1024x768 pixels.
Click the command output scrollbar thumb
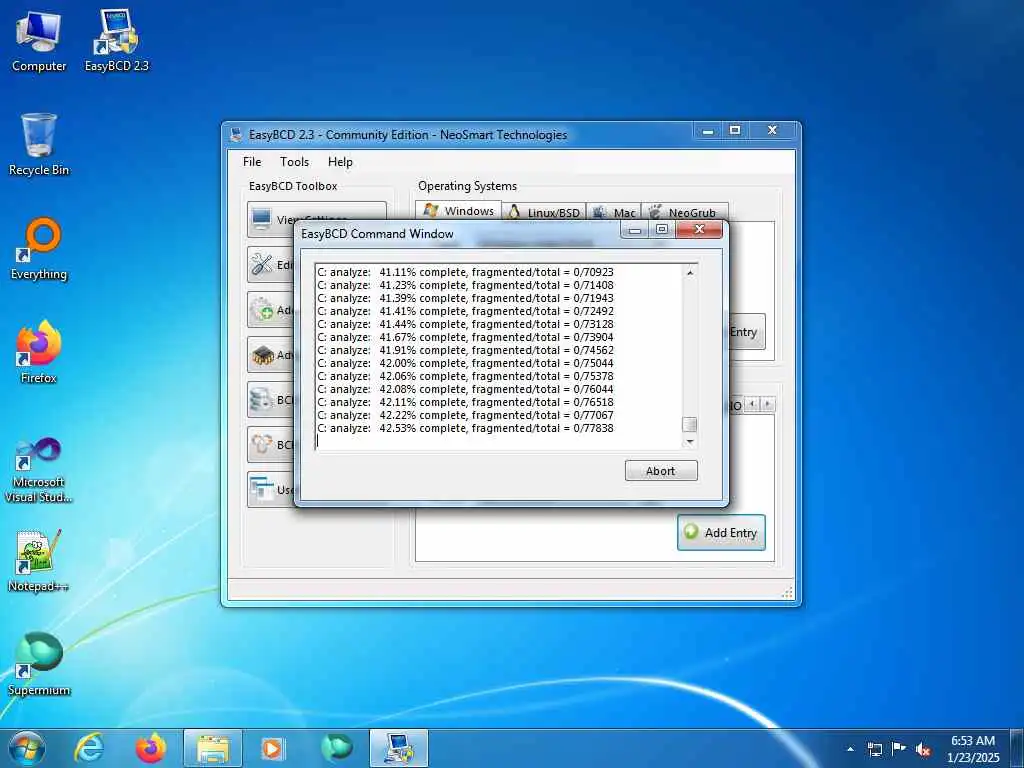click(x=690, y=424)
